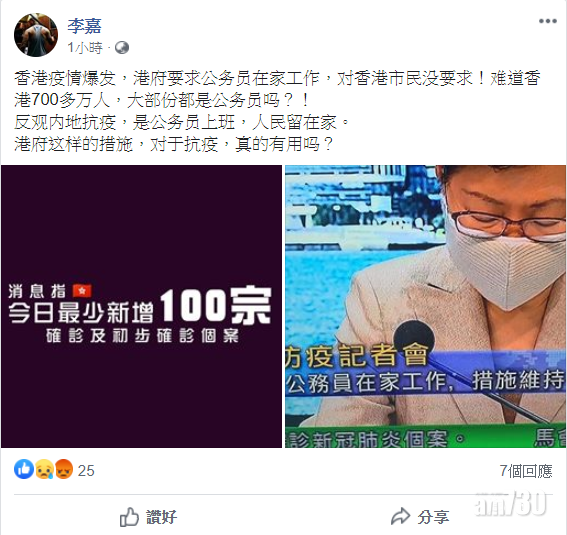This screenshot has width=567, height=535.
Task: Open the press conference TV screenshot image
Action: [426, 306]
